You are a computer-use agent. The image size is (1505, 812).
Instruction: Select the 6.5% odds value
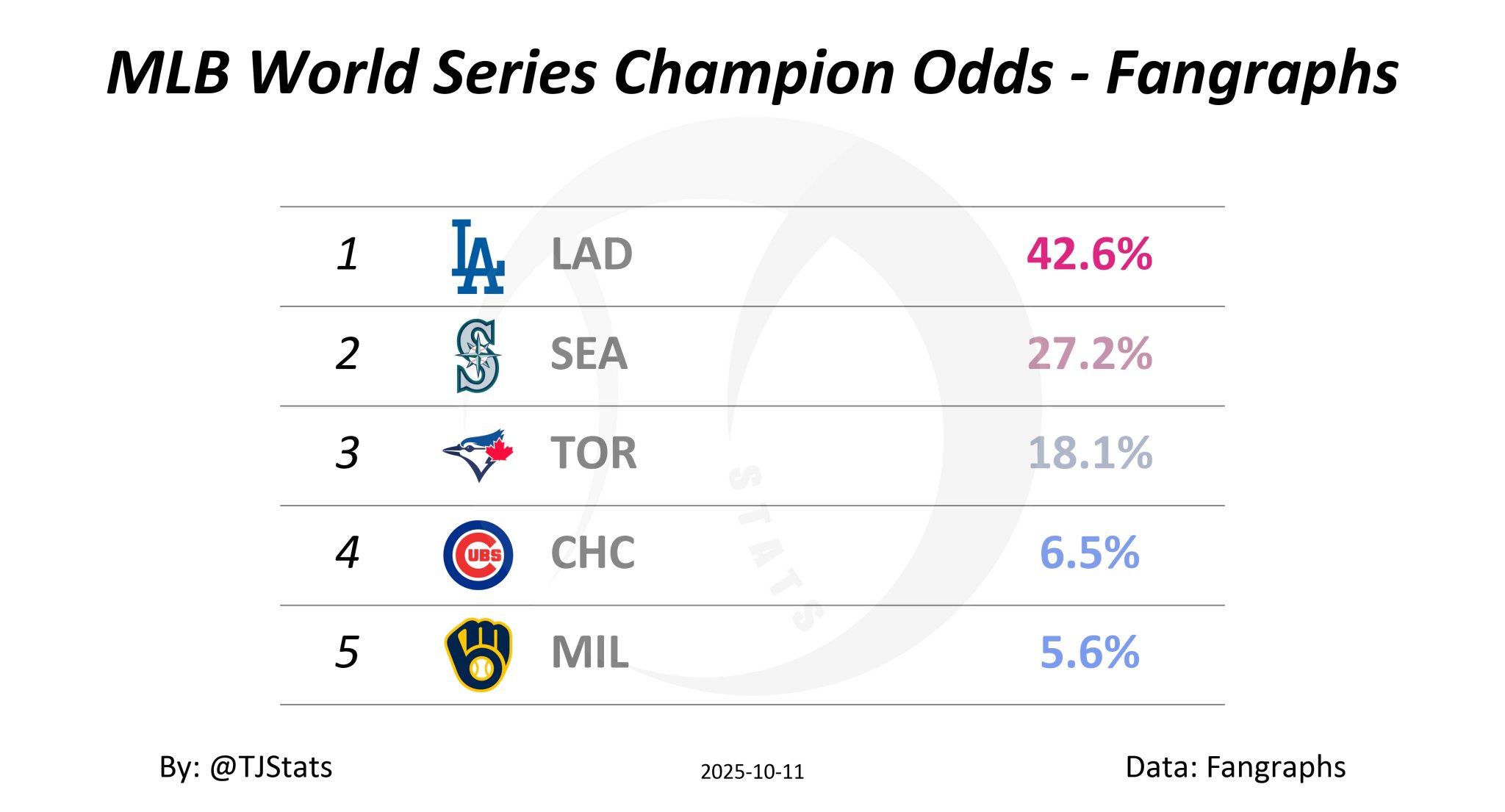click(1089, 553)
